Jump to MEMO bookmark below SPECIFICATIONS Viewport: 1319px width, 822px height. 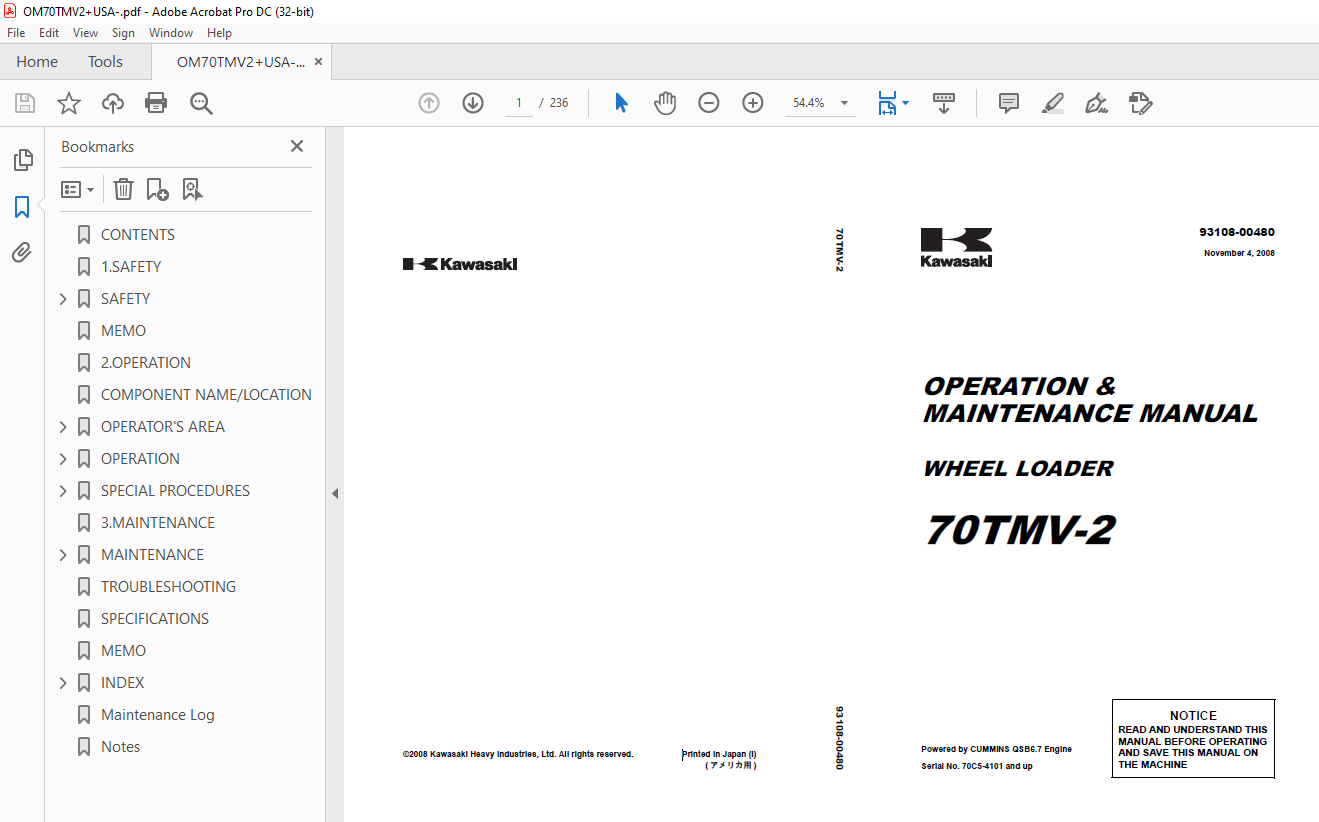pyautogui.click(x=123, y=651)
